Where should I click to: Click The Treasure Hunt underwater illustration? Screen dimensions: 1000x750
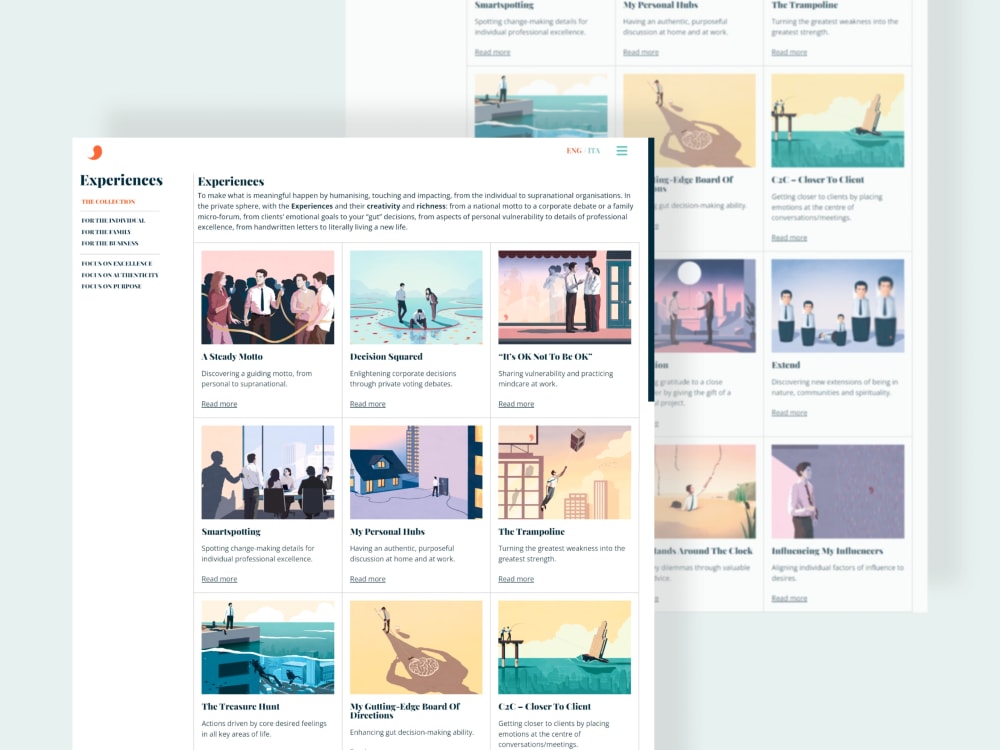268,647
